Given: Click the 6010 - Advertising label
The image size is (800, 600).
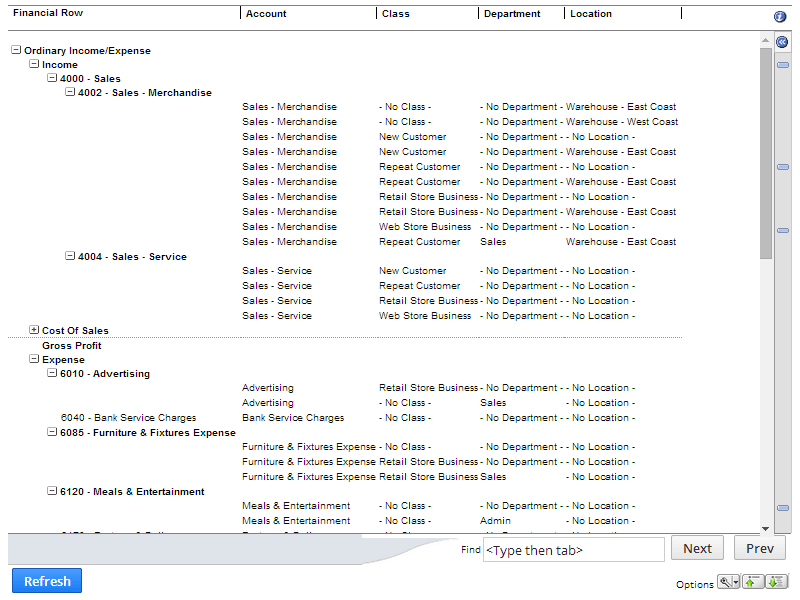Looking at the screenshot, I should point(105,374).
